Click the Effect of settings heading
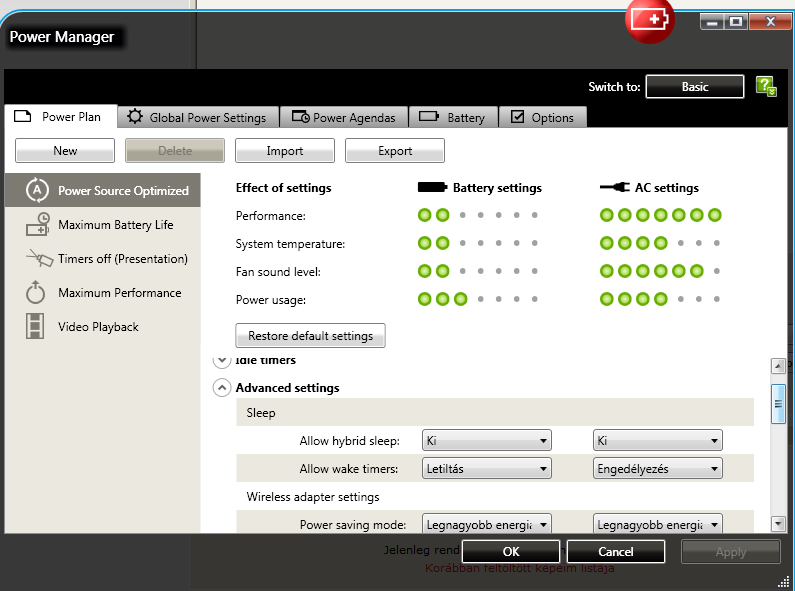The width and height of the screenshot is (795, 591). tap(283, 188)
